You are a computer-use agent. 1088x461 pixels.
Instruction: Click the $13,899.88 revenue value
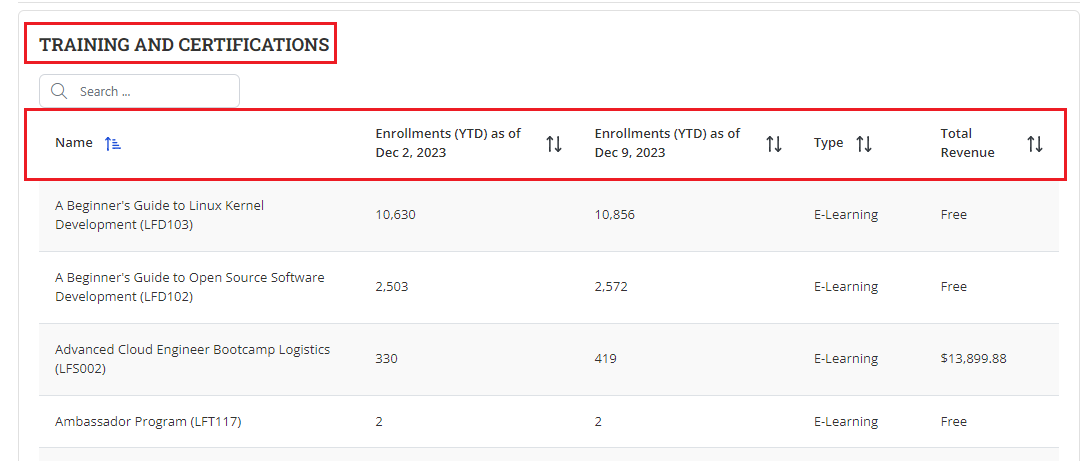click(973, 359)
